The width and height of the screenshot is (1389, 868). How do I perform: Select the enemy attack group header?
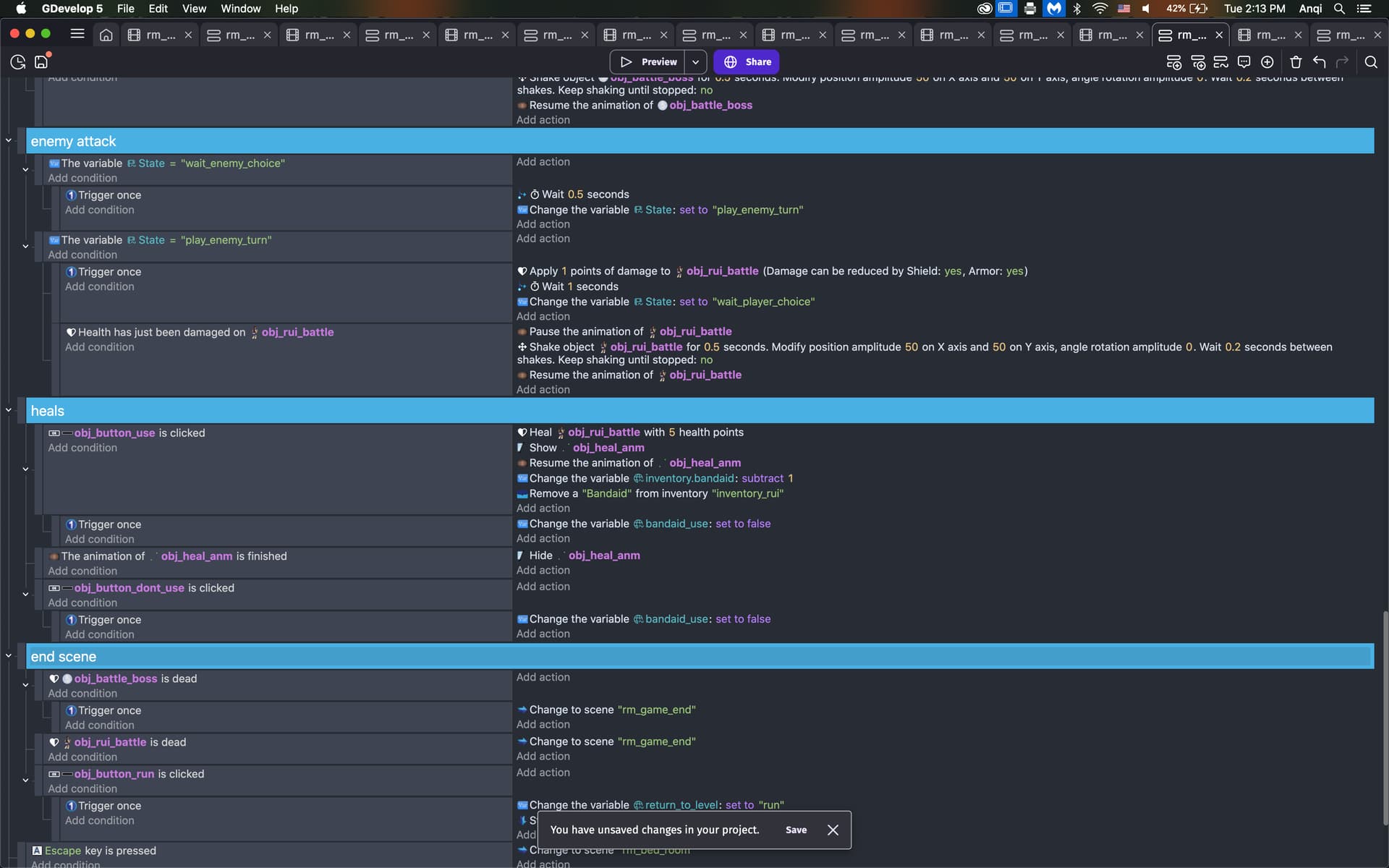coord(700,141)
